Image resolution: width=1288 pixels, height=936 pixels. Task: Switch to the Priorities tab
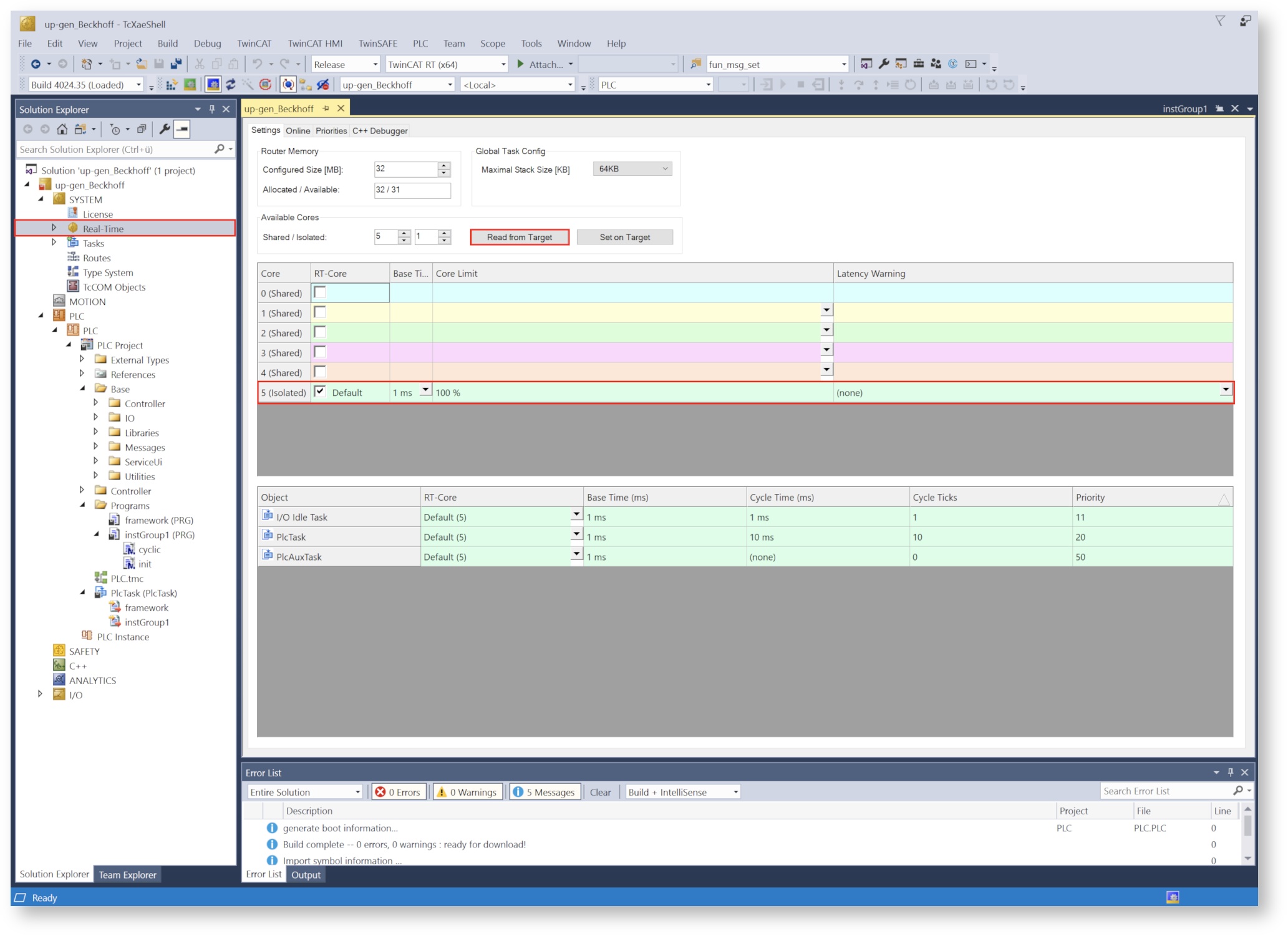331,131
